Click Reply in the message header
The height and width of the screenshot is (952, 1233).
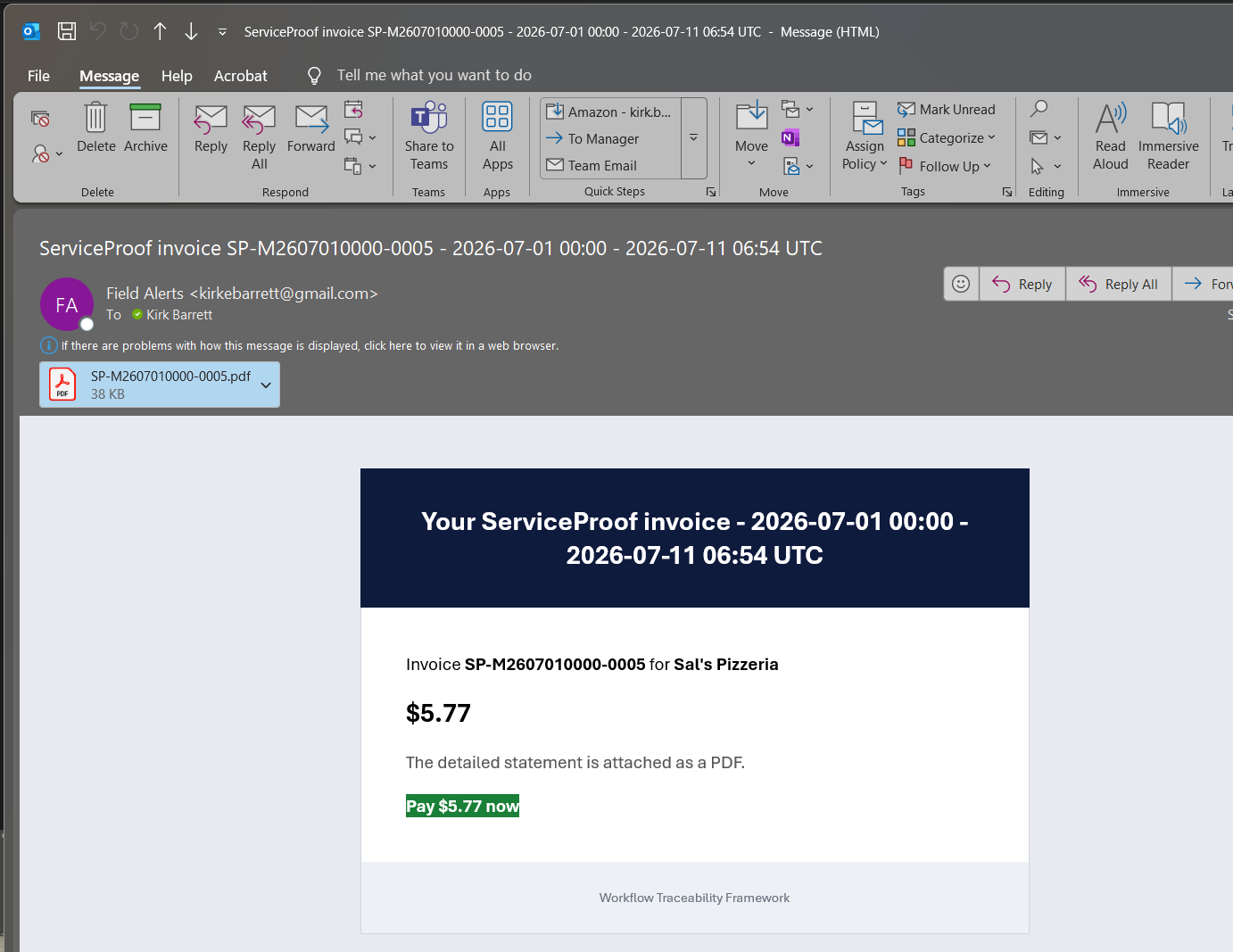1022,284
